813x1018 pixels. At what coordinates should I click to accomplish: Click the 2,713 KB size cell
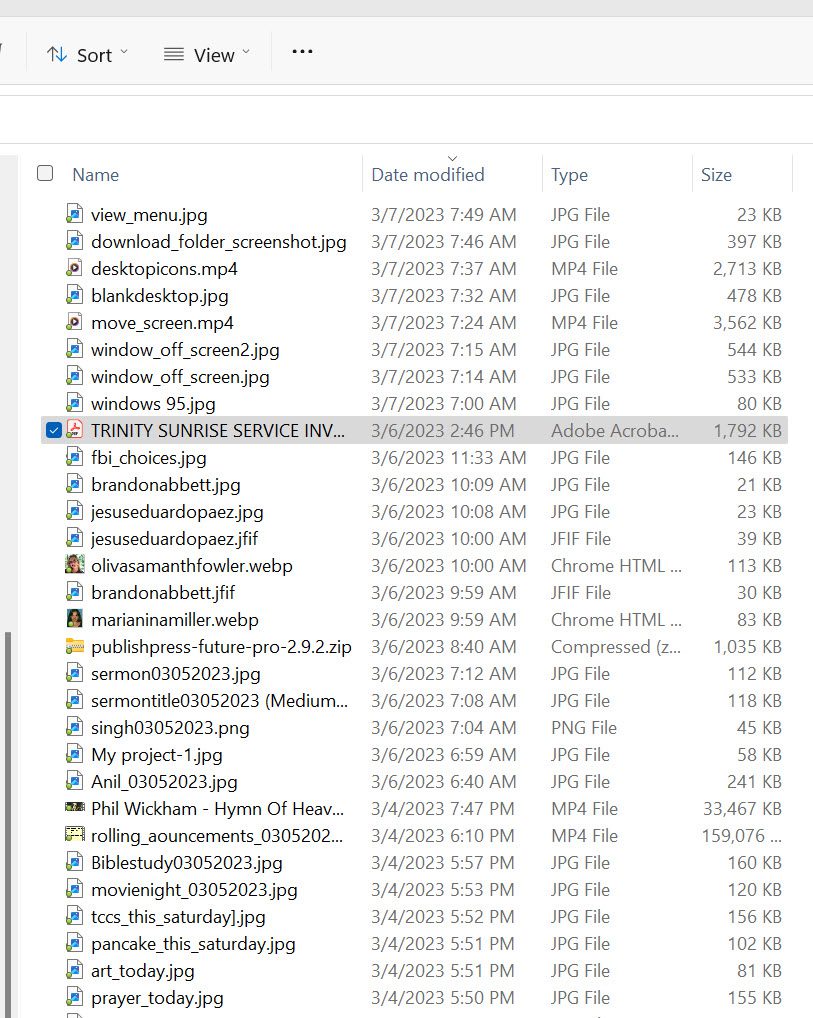point(747,268)
